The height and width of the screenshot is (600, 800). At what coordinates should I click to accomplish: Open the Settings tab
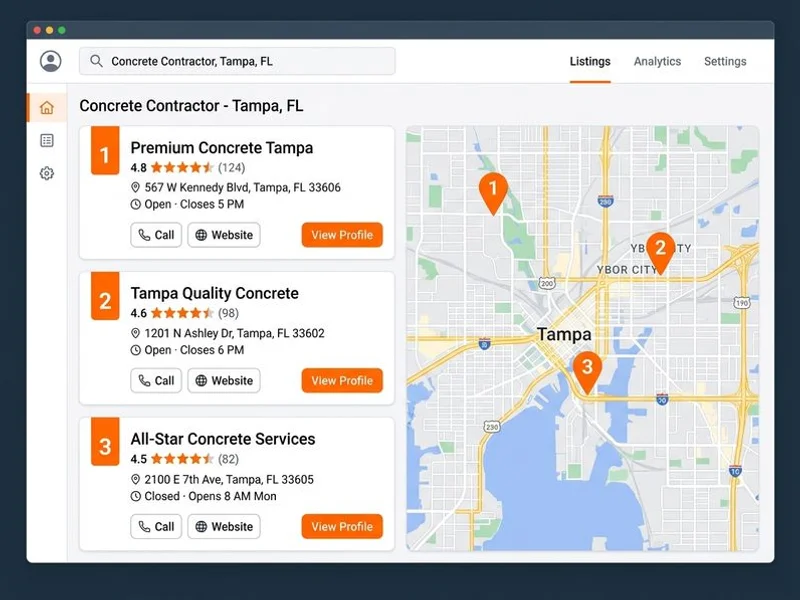pos(725,61)
